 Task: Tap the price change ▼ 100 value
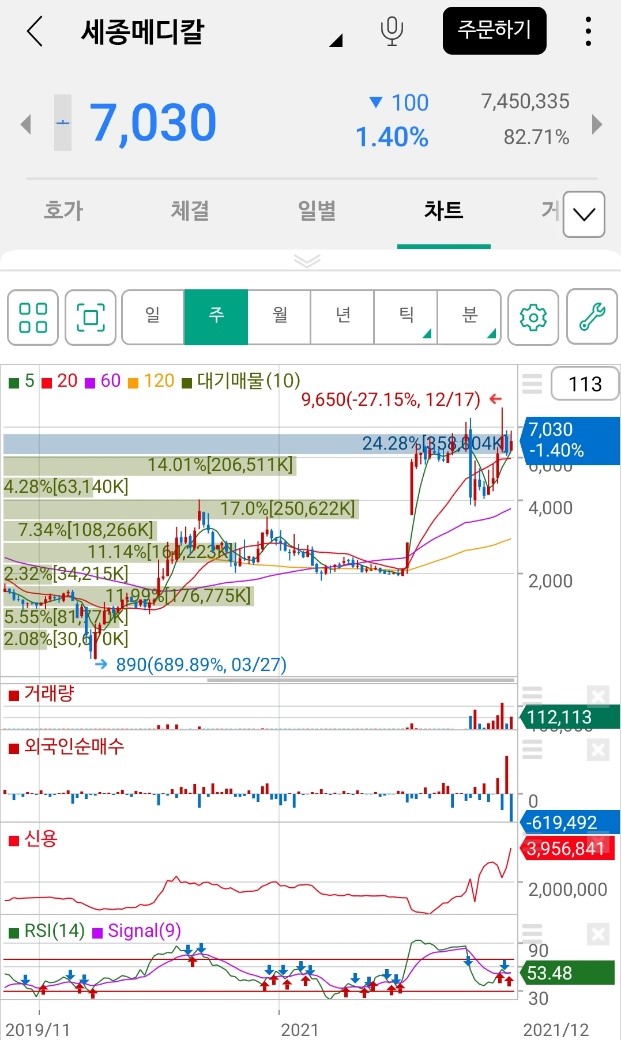coord(399,103)
